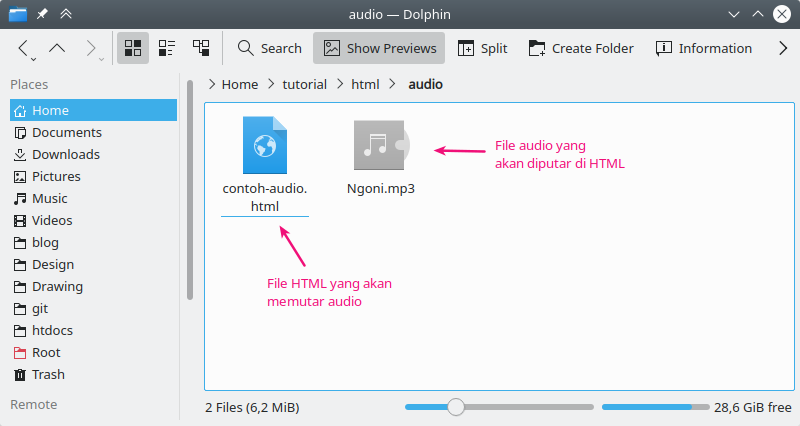Click the free disk space bar
The height and width of the screenshot is (426, 800).
click(655, 407)
